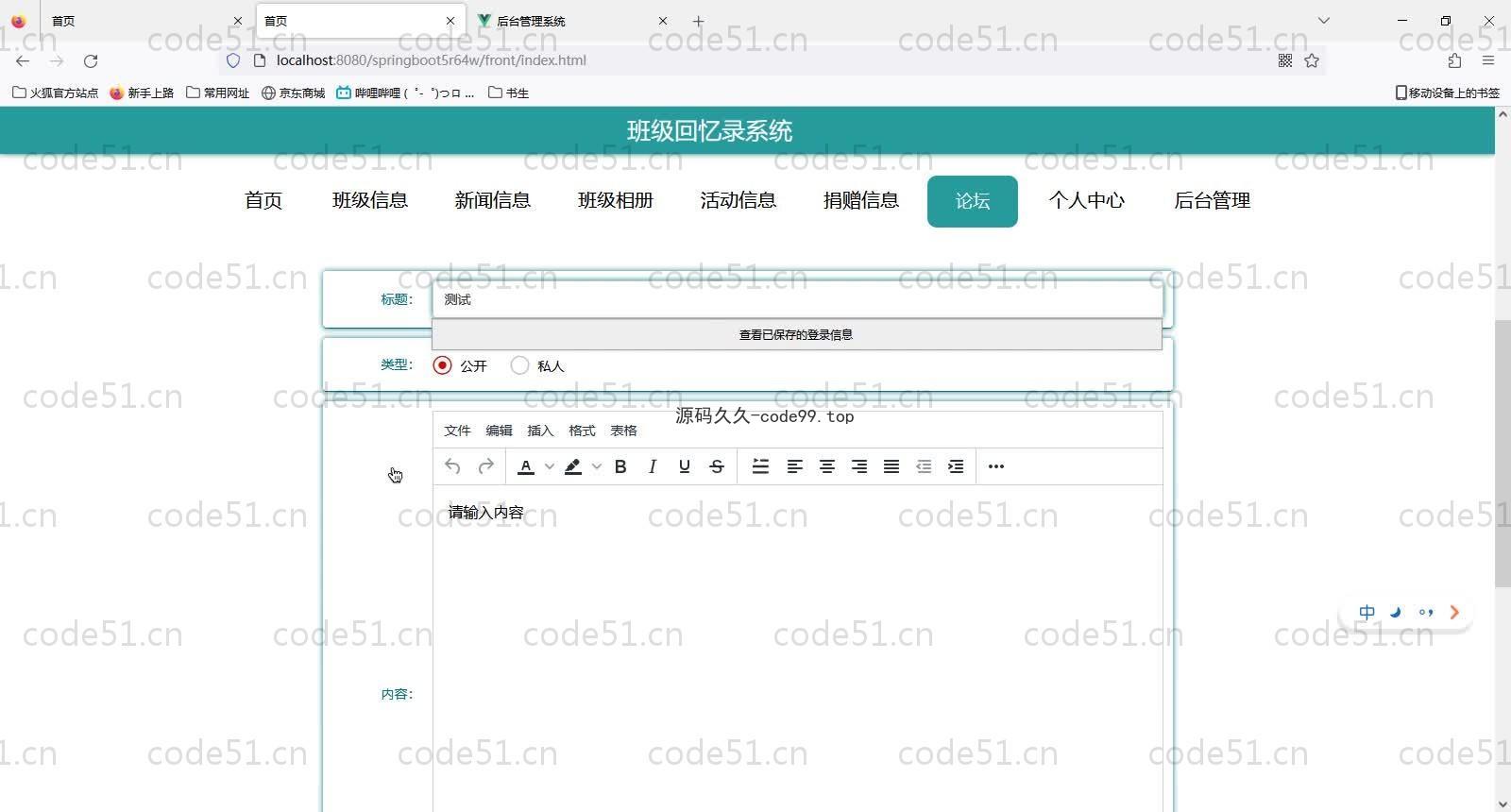This screenshot has height=812, width=1511.
Task: Open 后台管理 navigation item
Action: tap(1212, 200)
